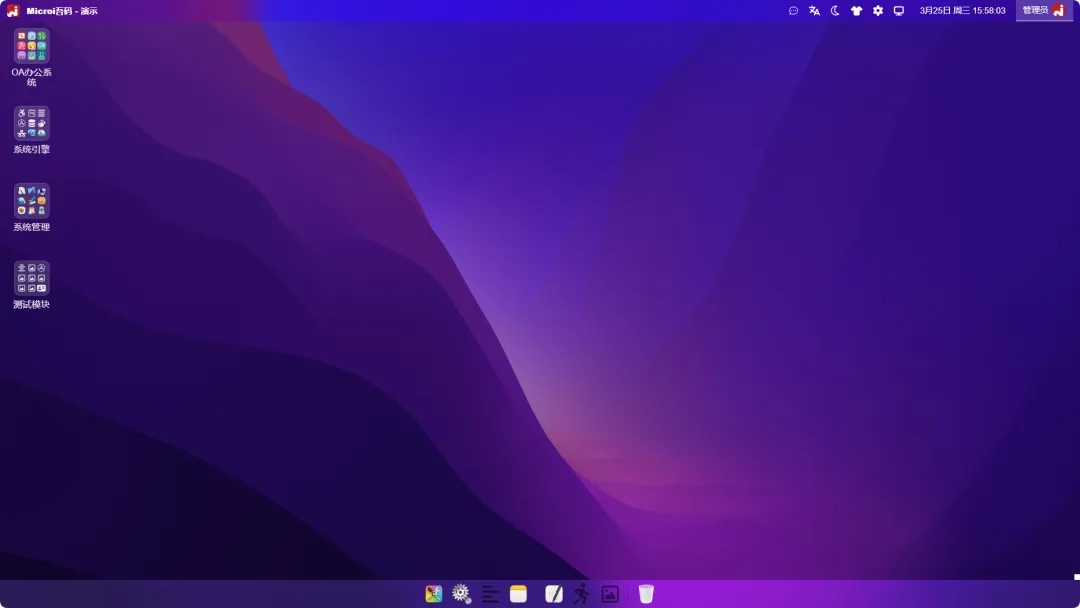Image resolution: width=1080 pixels, height=608 pixels.
Task: Open the text lines list dock icon
Action: [490, 594]
